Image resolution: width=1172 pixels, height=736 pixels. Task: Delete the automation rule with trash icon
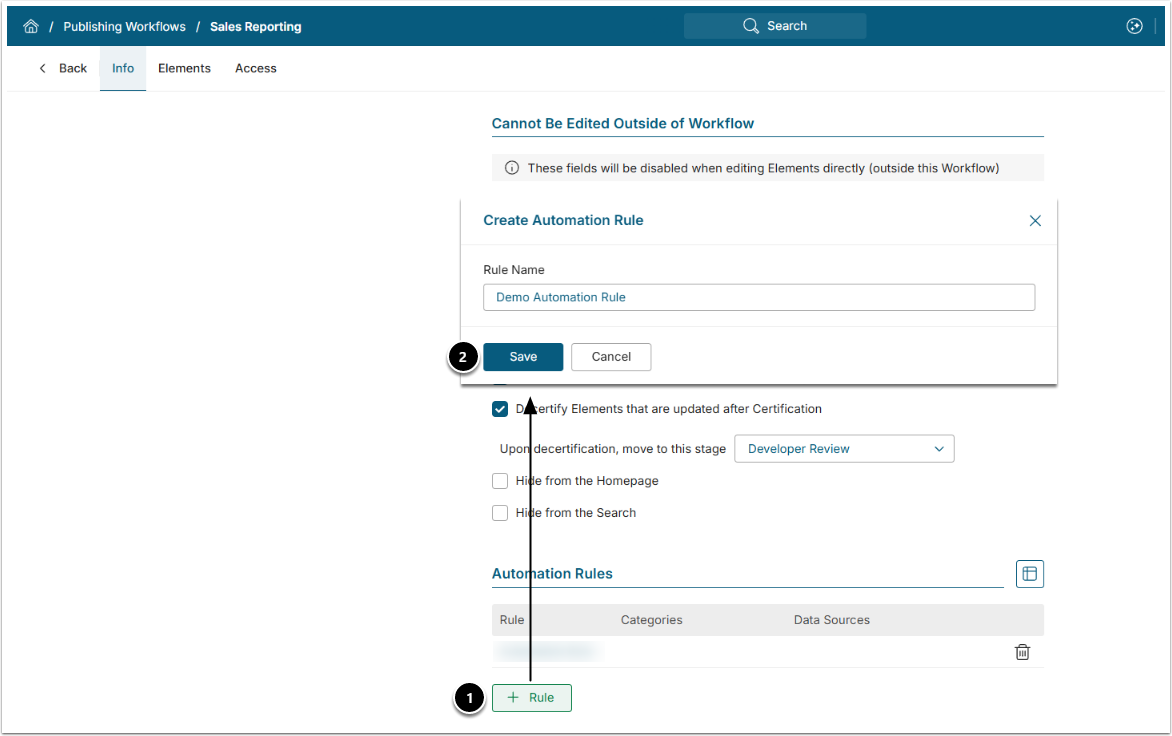[1022, 652]
